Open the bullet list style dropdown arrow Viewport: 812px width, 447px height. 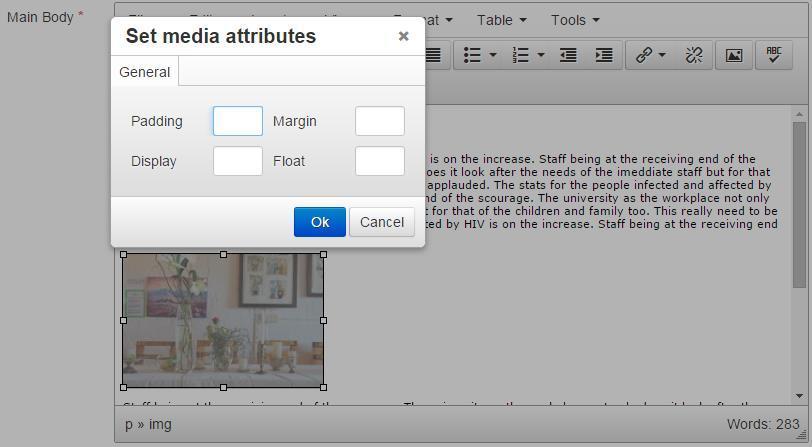point(493,55)
